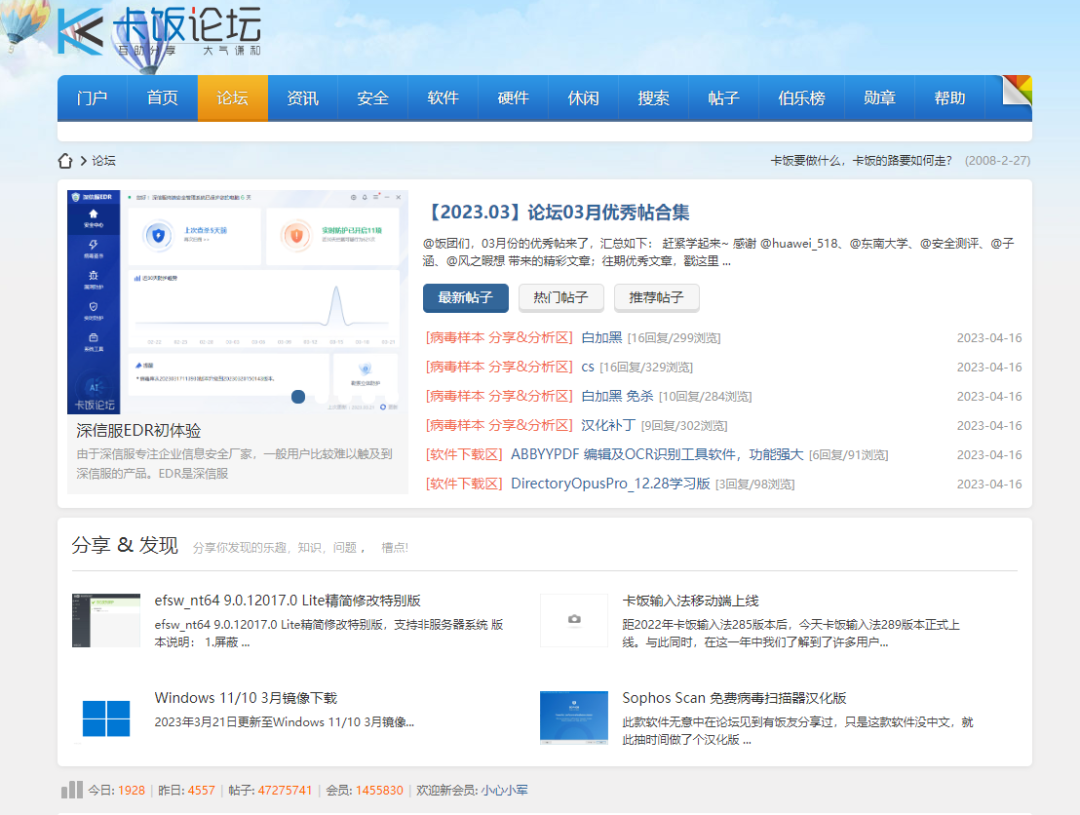Open new member 小心小军's profile link

504,790
